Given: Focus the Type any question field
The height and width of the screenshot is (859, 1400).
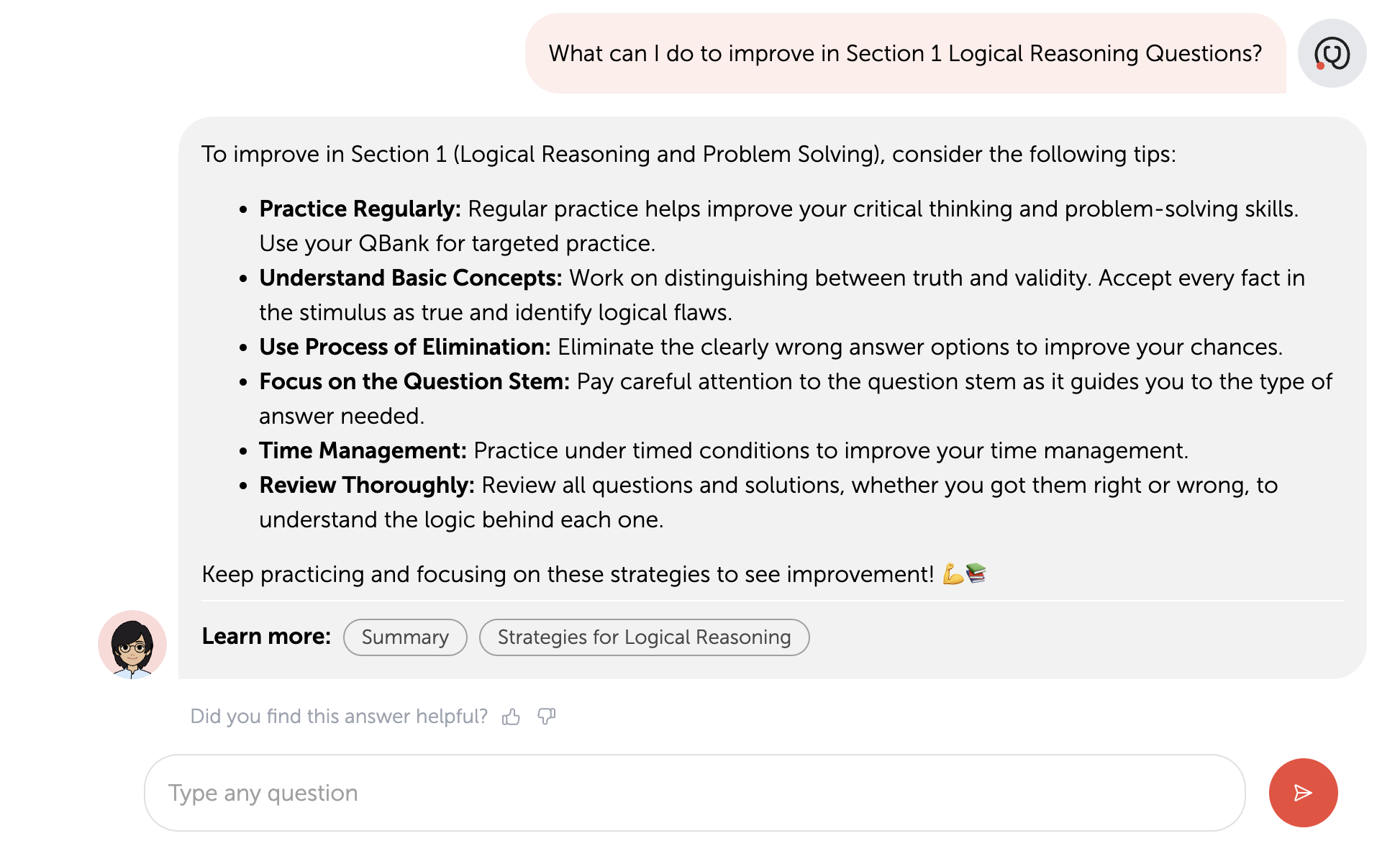Looking at the screenshot, I should [x=694, y=793].
